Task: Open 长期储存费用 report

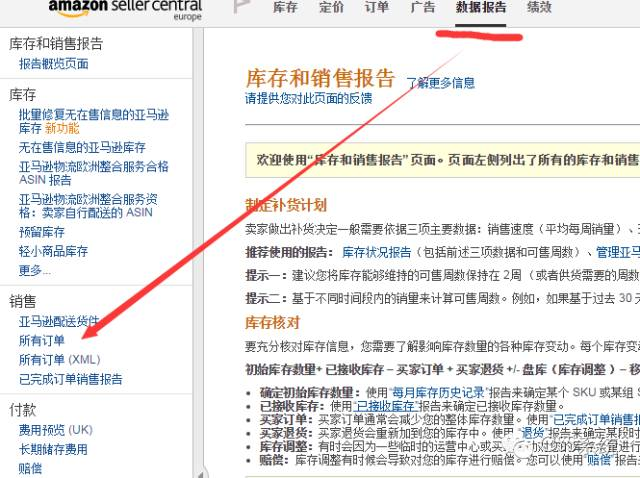Action: pyautogui.click(x=53, y=449)
